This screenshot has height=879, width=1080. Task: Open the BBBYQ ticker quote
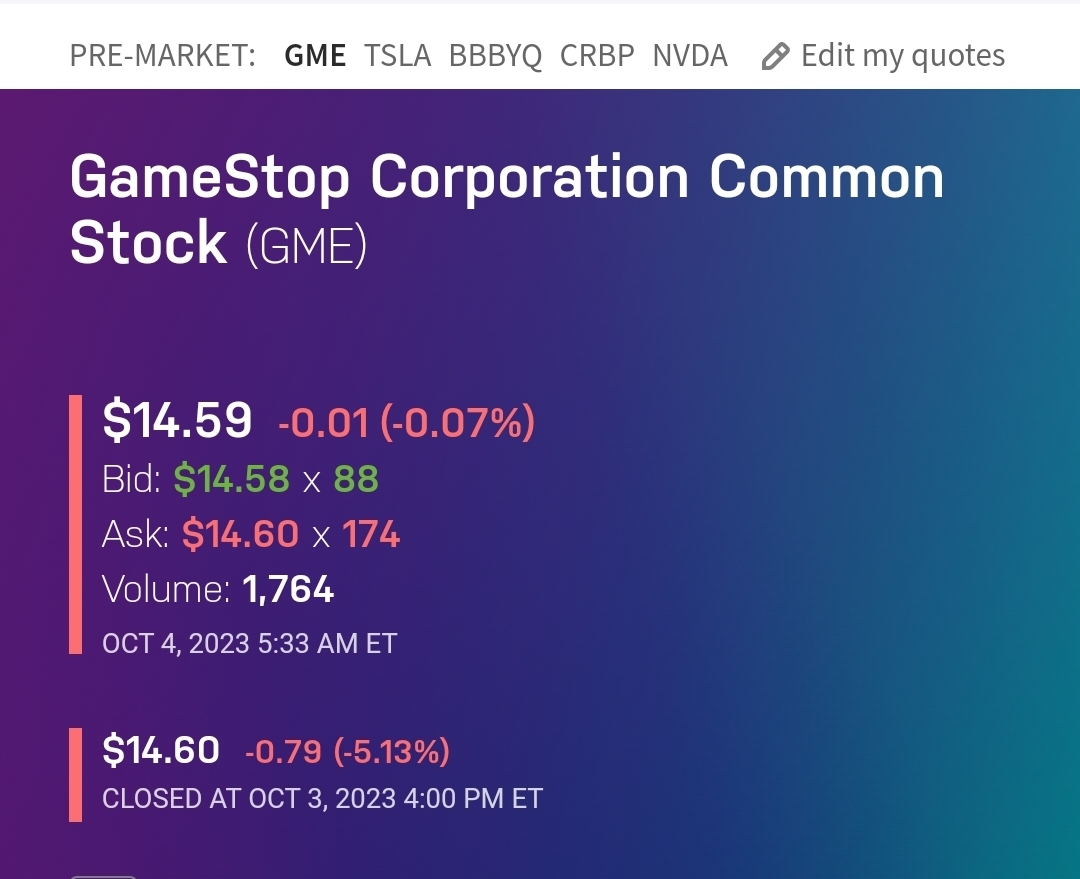(495, 56)
